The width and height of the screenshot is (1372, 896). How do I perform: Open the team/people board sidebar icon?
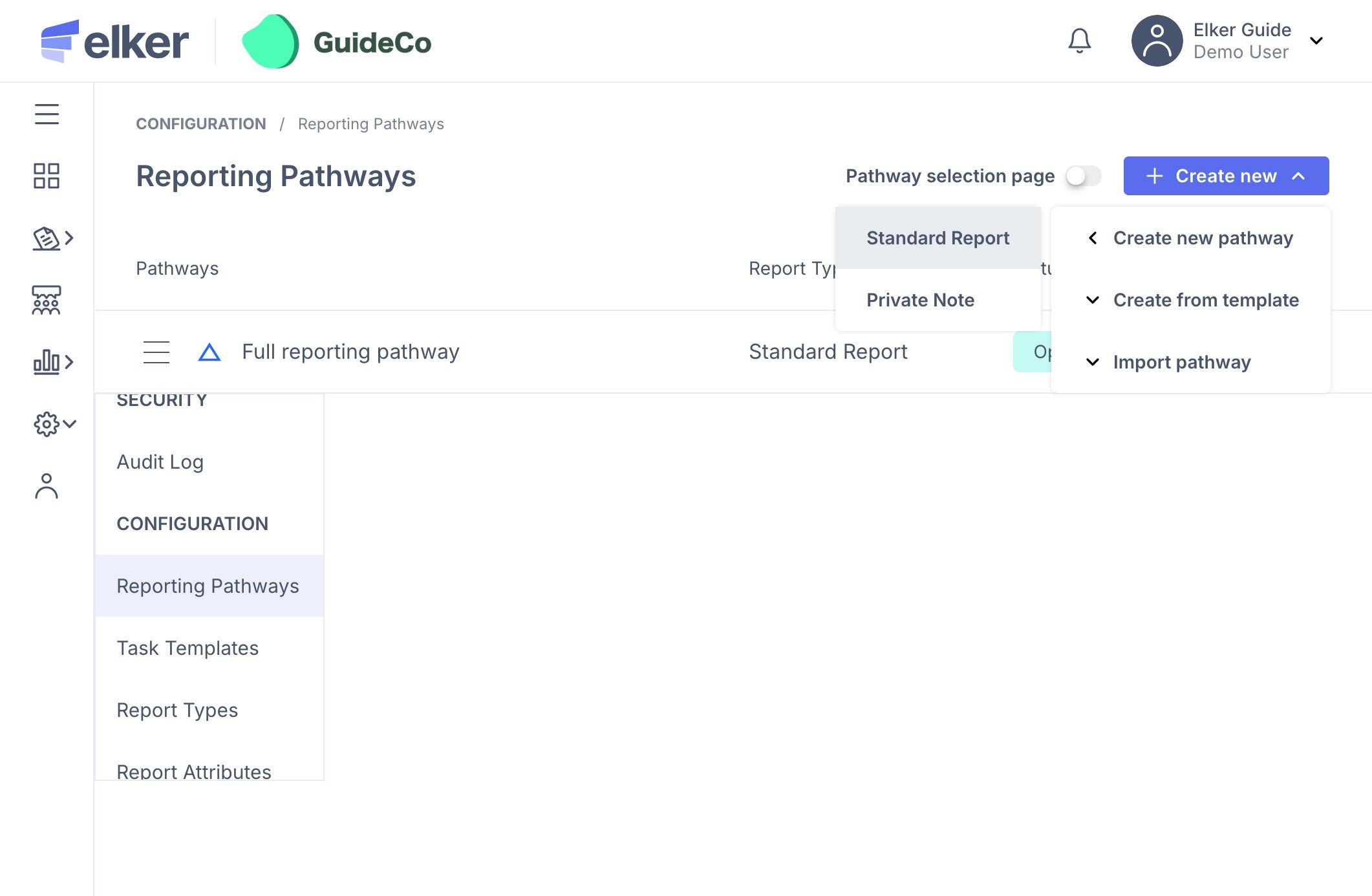click(x=47, y=300)
